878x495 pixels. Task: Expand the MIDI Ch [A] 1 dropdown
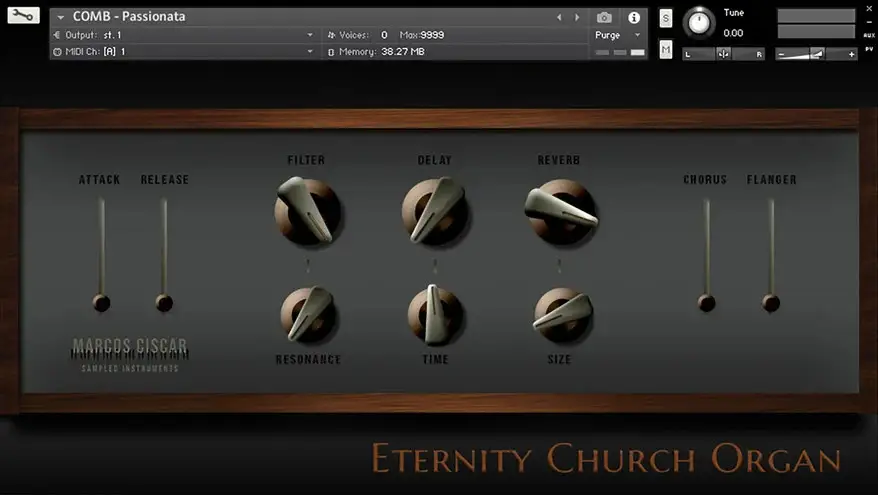tap(310, 52)
